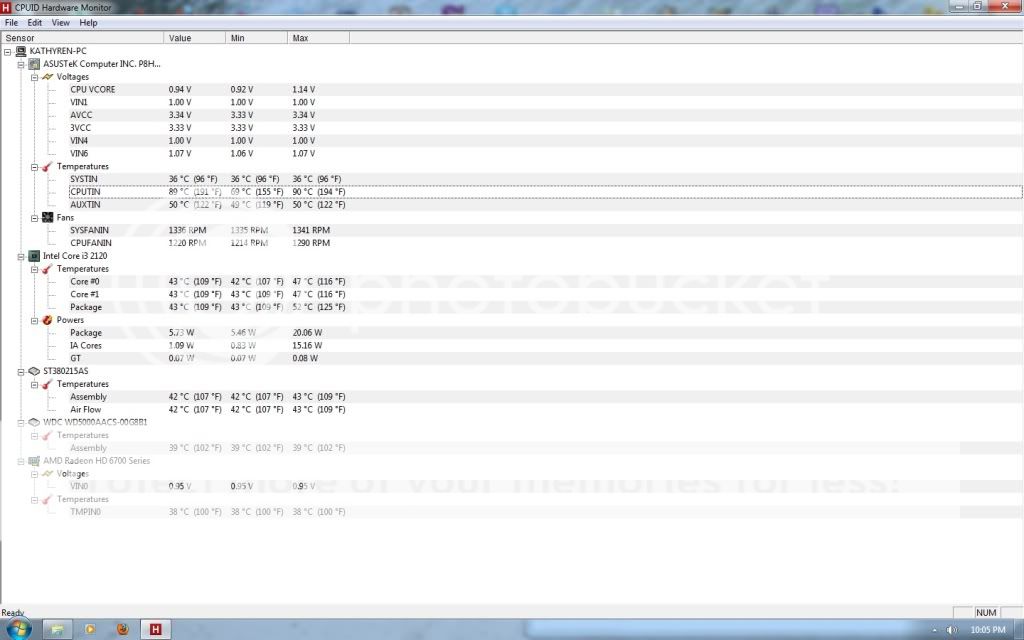The width and height of the screenshot is (1024, 640).
Task: Collapse the Voltages group under ASUSTeK
Action: point(35,77)
